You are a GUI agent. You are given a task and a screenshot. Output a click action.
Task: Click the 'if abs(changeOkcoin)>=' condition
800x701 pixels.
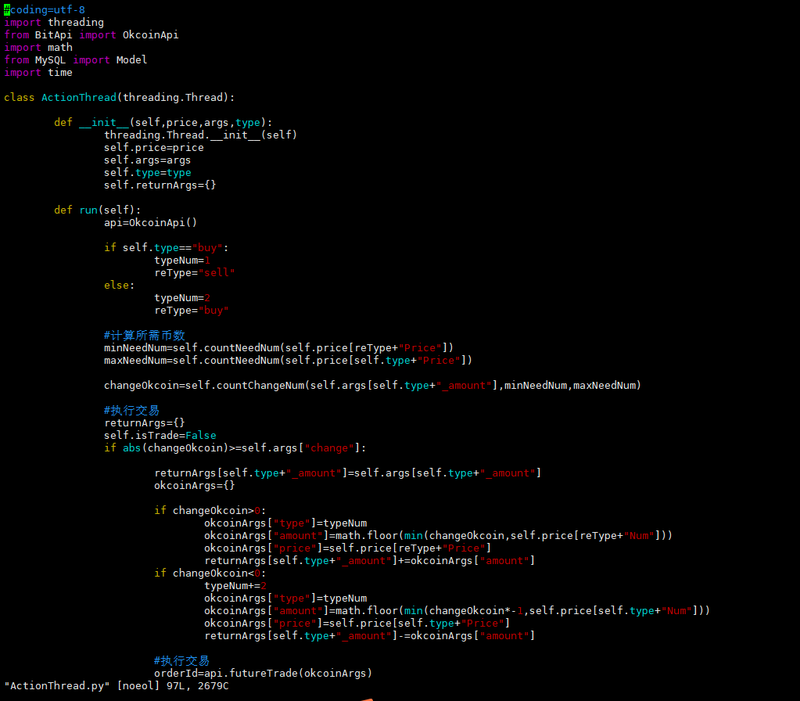[235, 448]
